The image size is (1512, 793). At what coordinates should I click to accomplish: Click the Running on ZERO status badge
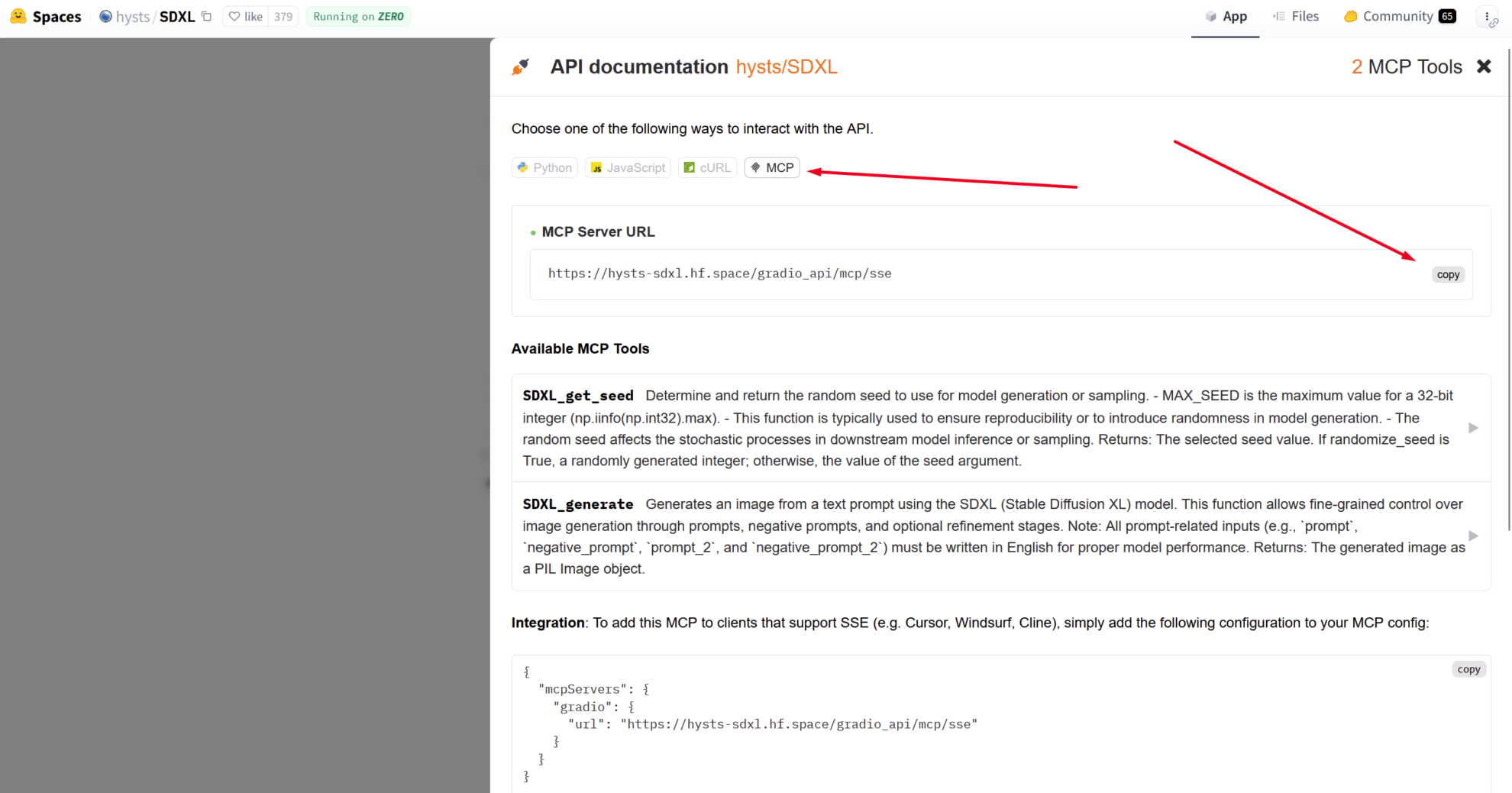[358, 15]
